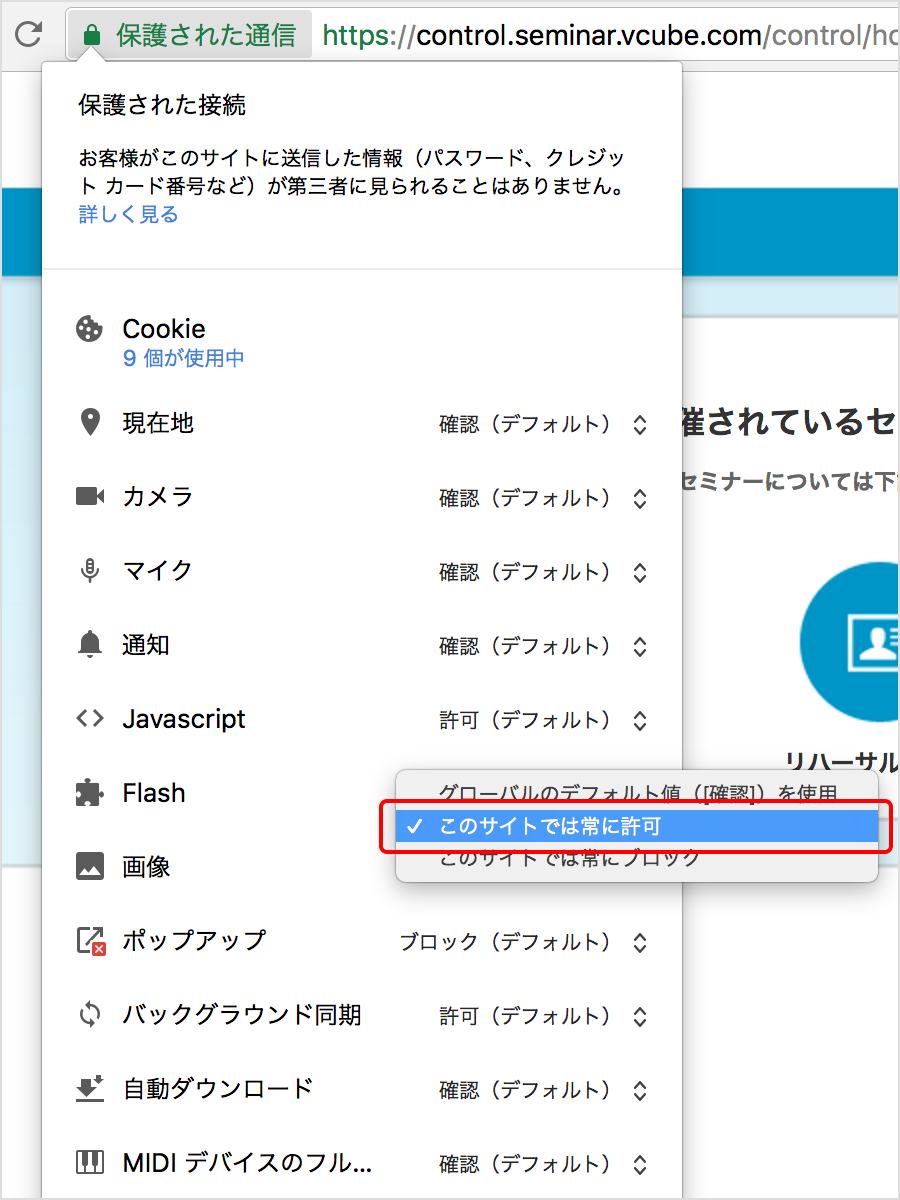This screenshot has width=900, height=1200.
Task: Click the 自動ダウンロード label
Action: point(218,1089)
